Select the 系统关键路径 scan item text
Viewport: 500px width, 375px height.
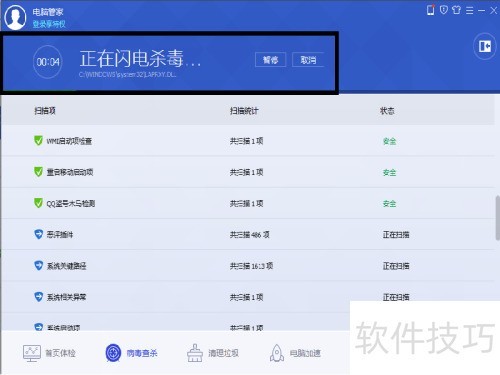point(66,266)
